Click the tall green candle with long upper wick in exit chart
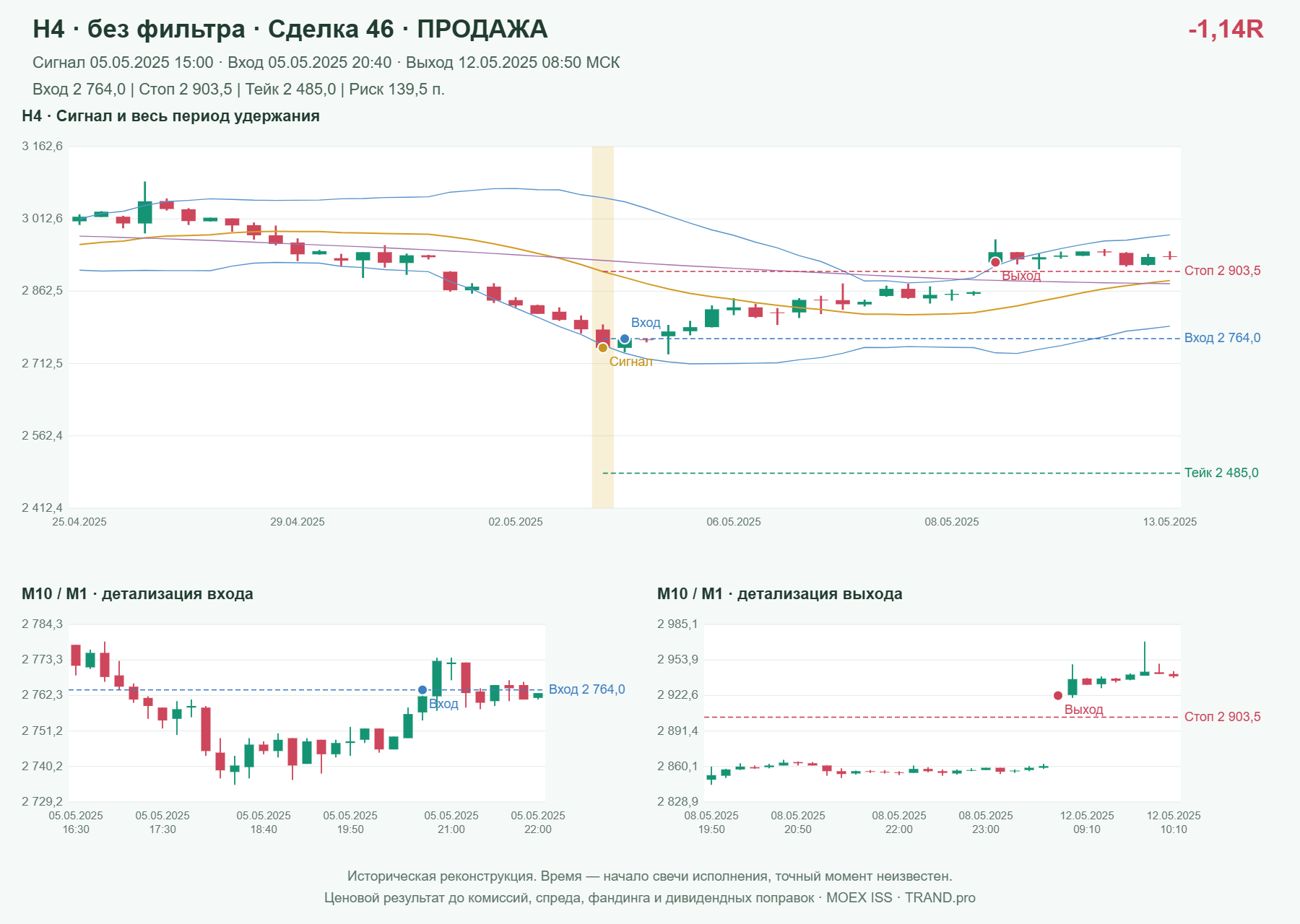Viewport: 1300px width, 924px height. [x=1145, y=658]
